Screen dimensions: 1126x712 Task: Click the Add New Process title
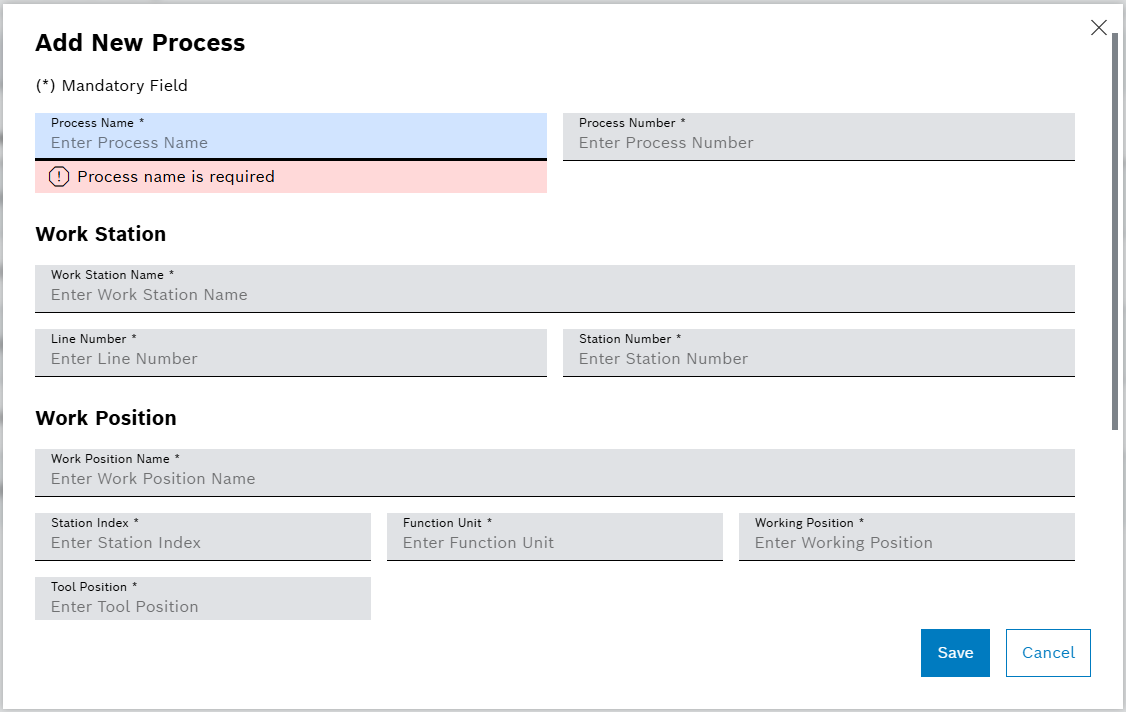coord(140,43)
